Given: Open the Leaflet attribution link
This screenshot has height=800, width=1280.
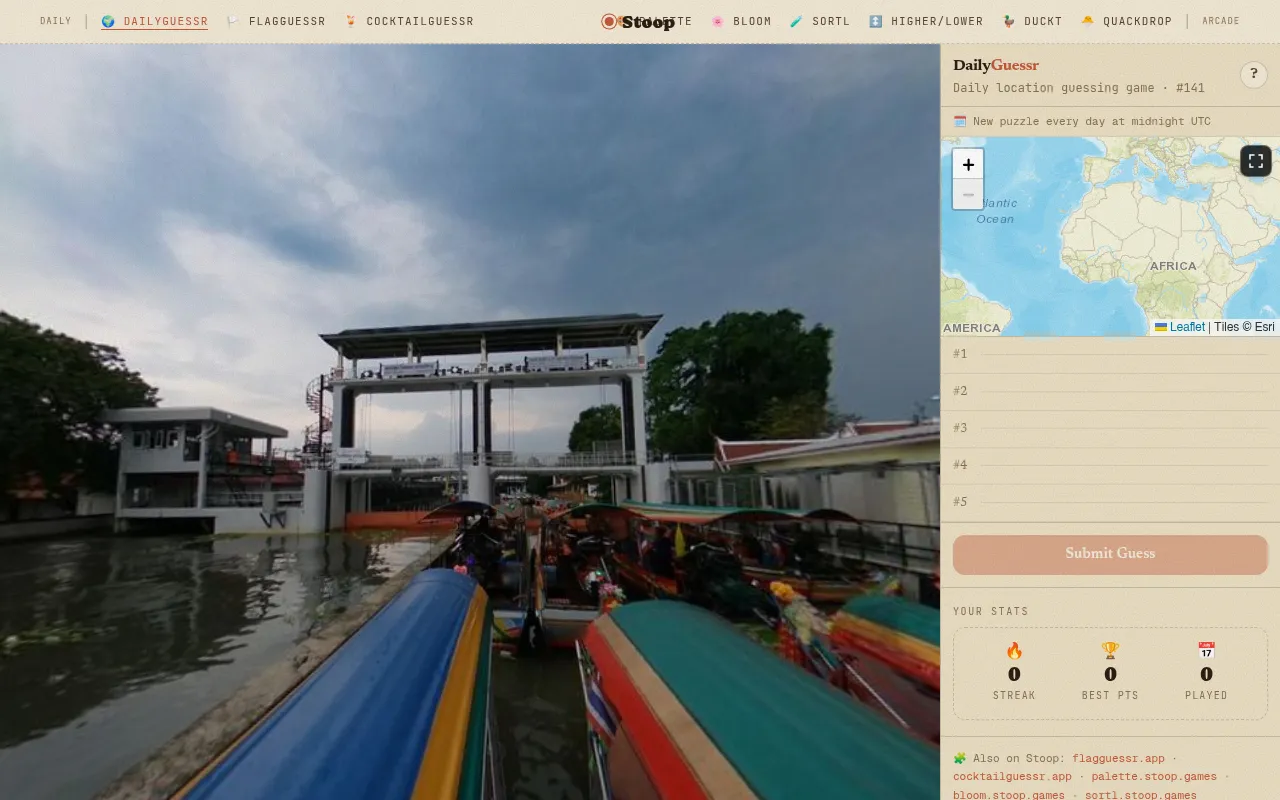Looking at the screenshot, I should tap(1180, 327).
